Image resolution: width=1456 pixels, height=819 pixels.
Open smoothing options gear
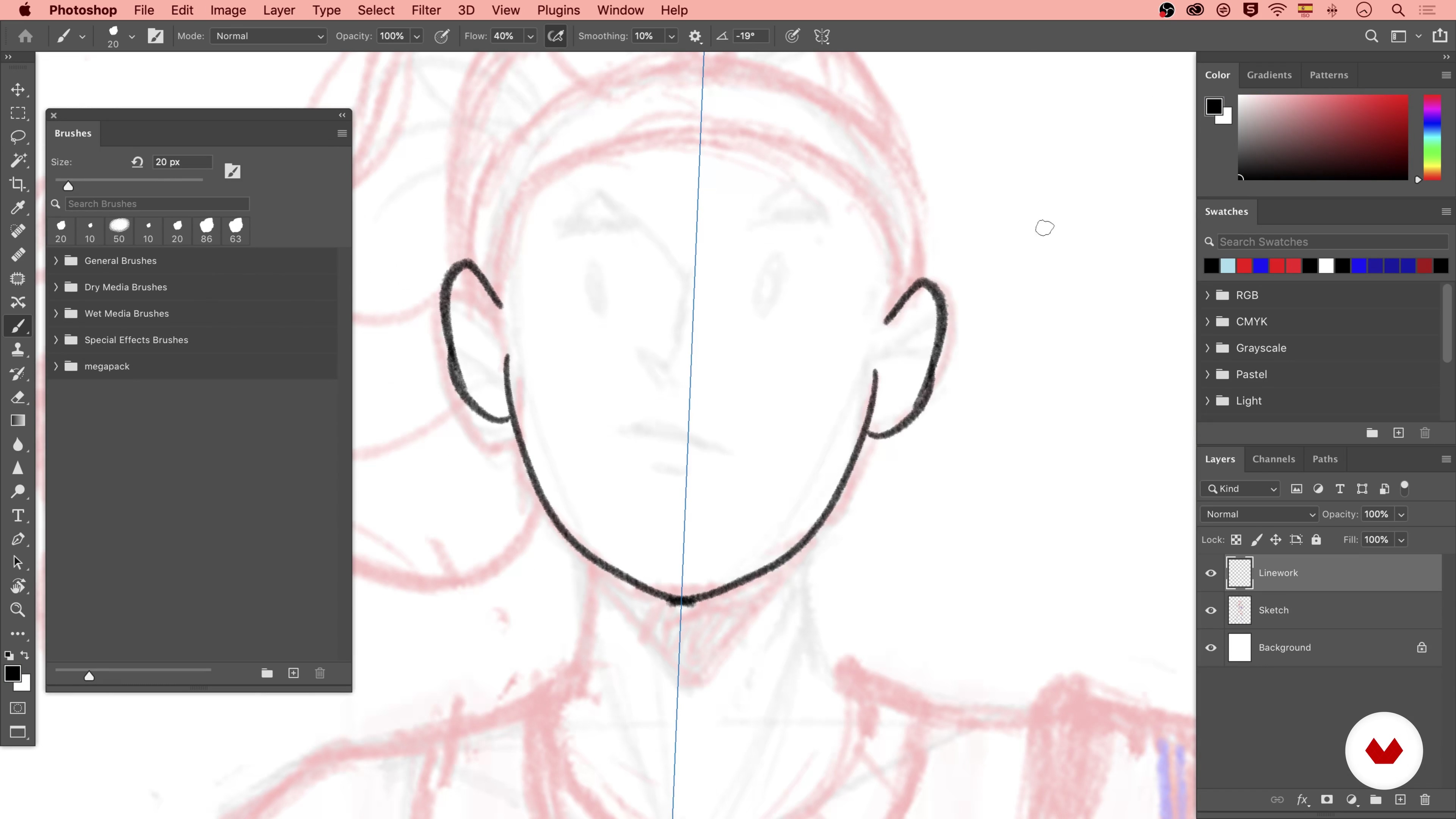pos(695,36)
